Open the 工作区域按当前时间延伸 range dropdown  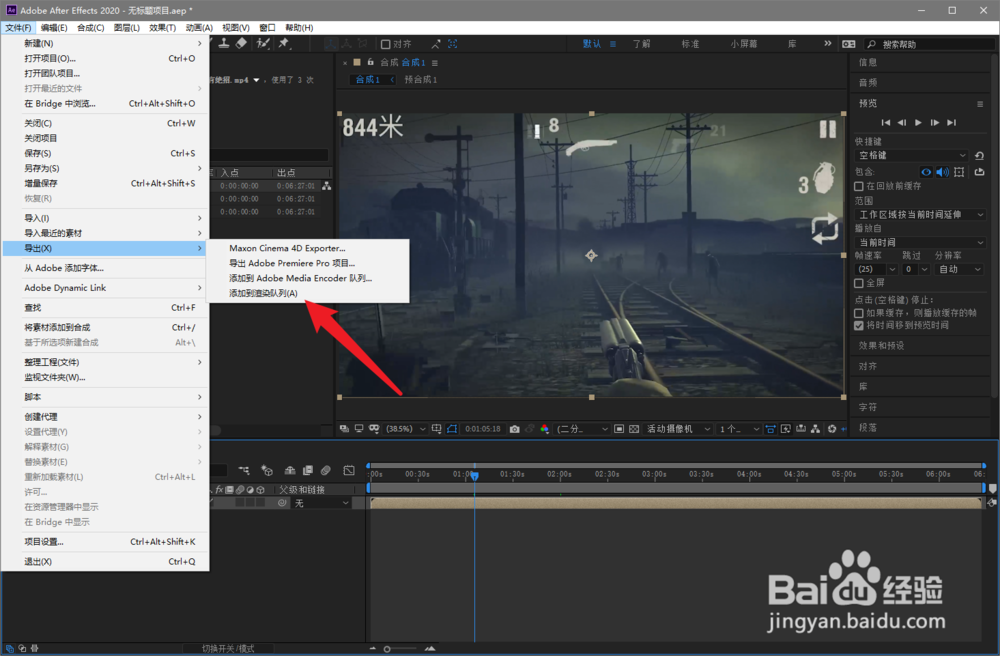click(920, 215)
